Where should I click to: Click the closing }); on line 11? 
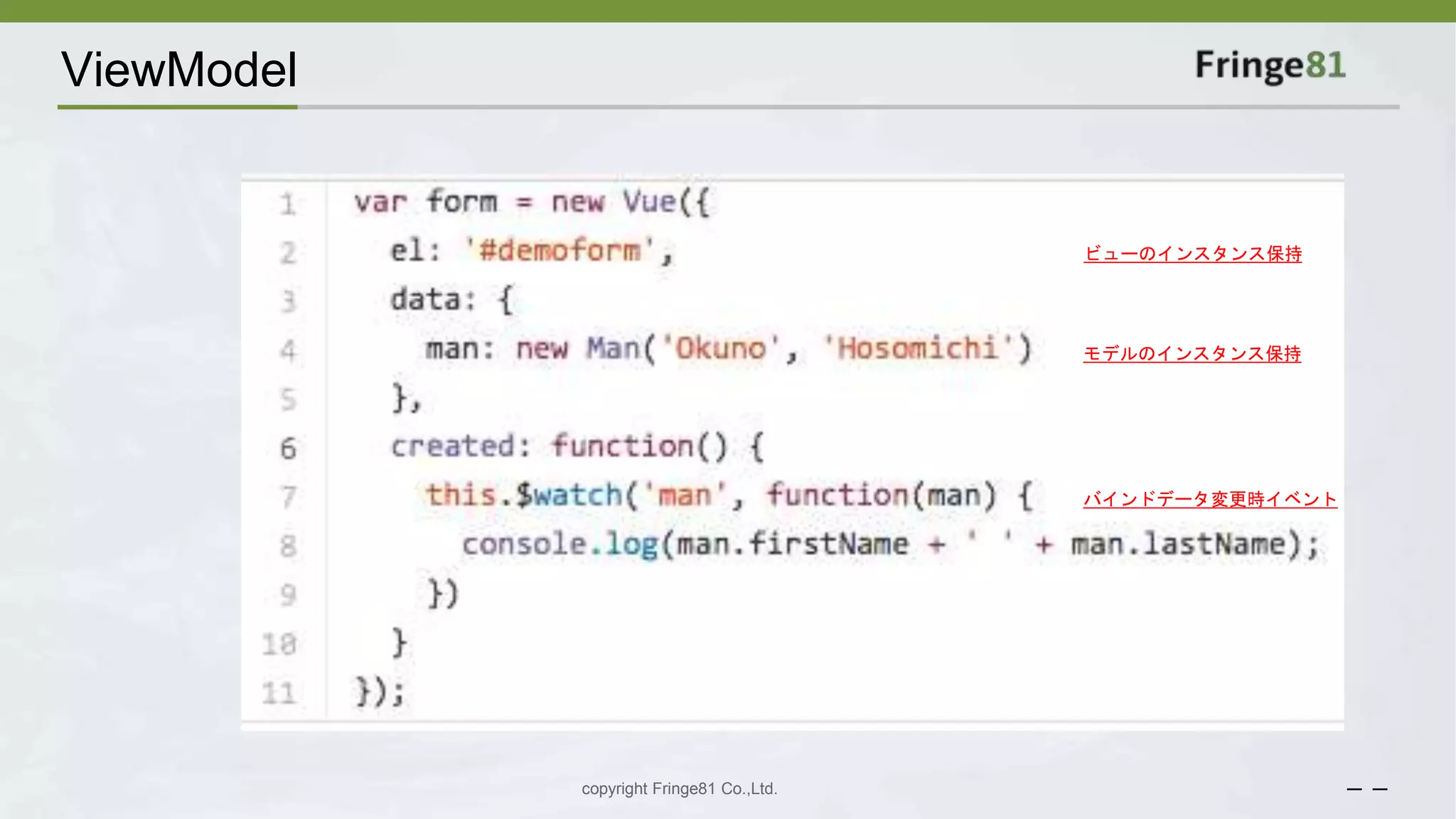[380, 692]
